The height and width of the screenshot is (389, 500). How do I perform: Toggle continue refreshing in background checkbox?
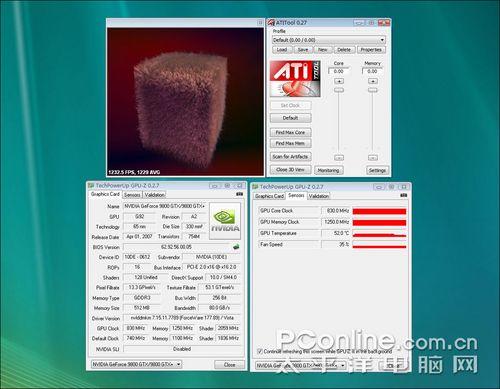(260, 351)
